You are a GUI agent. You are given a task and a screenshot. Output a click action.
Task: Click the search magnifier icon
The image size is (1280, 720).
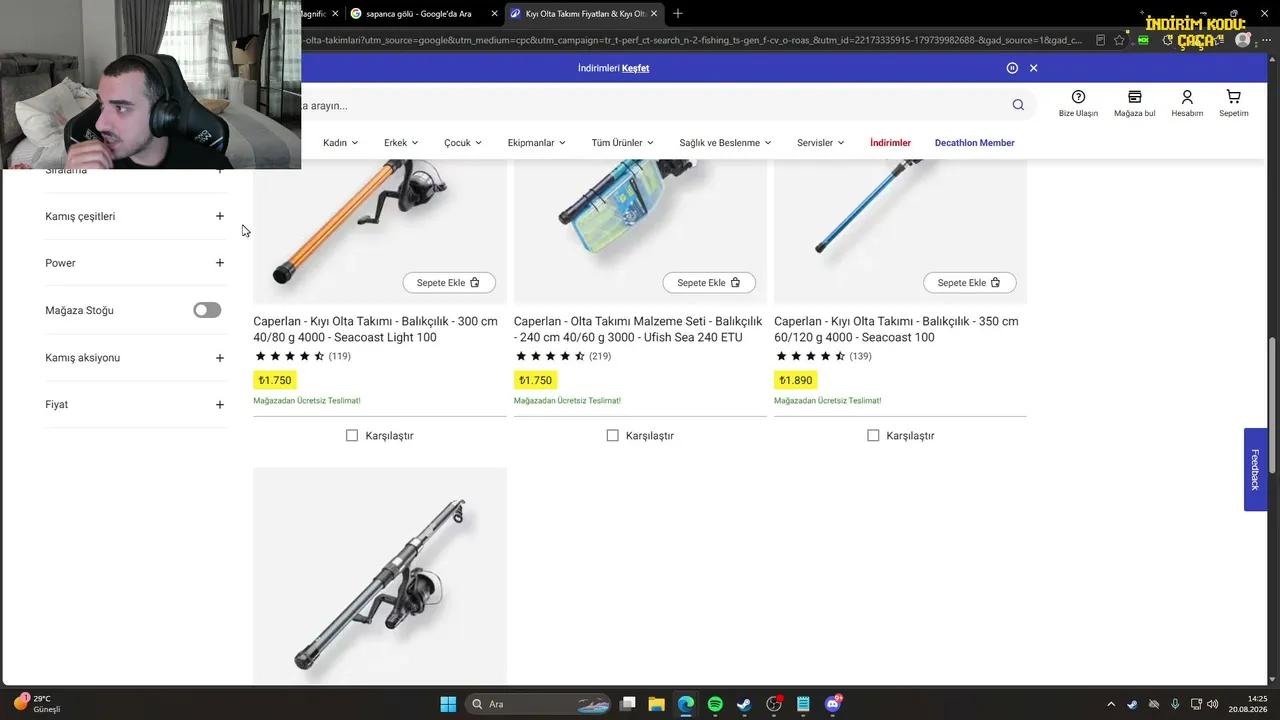(x=1018, y=105)
